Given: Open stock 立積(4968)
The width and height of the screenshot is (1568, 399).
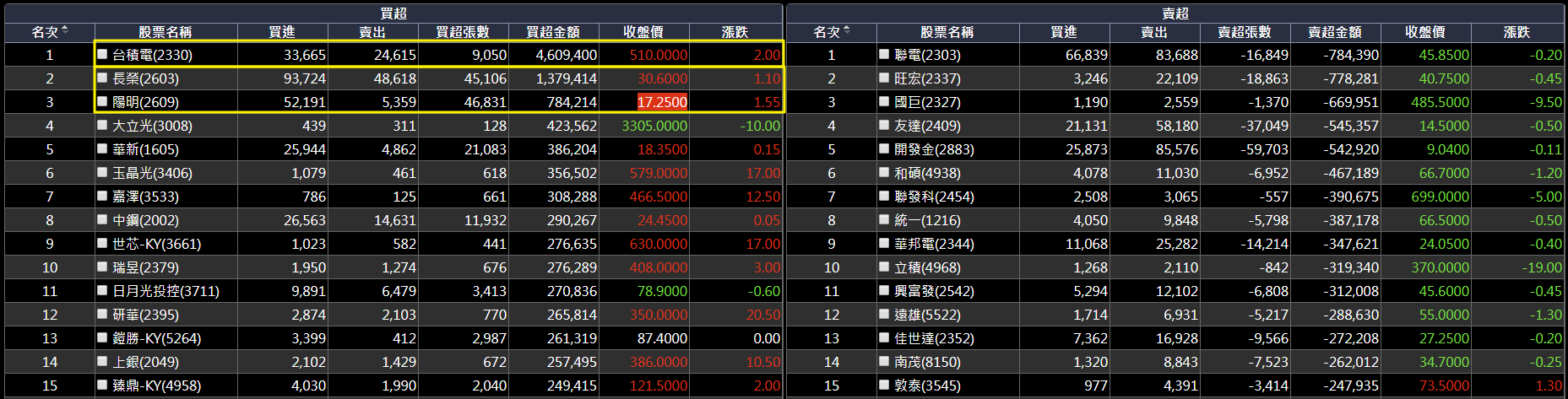Looking at the screenshot, I should pos(927,267).
